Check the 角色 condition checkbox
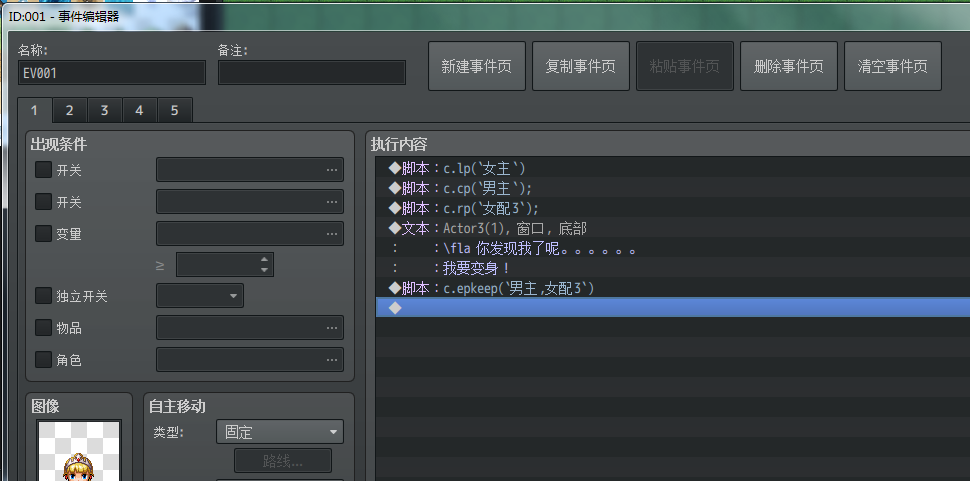970x481 pixels. [43, 359]
